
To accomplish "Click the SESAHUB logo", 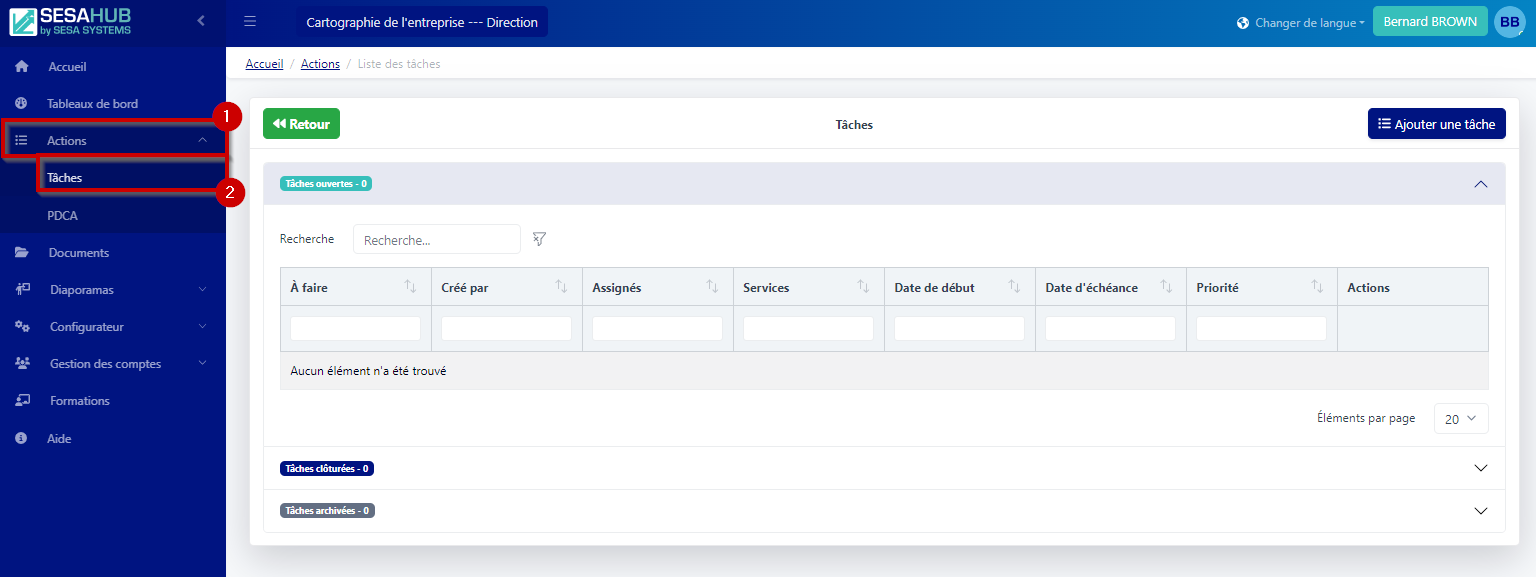I will pos(71,22).
